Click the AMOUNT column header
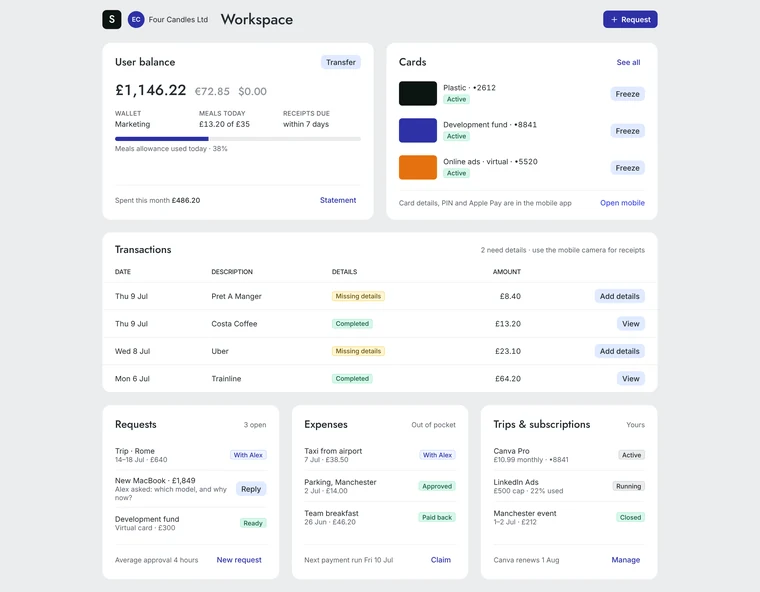This screenshot has width=760, height=592. [507, 272]
